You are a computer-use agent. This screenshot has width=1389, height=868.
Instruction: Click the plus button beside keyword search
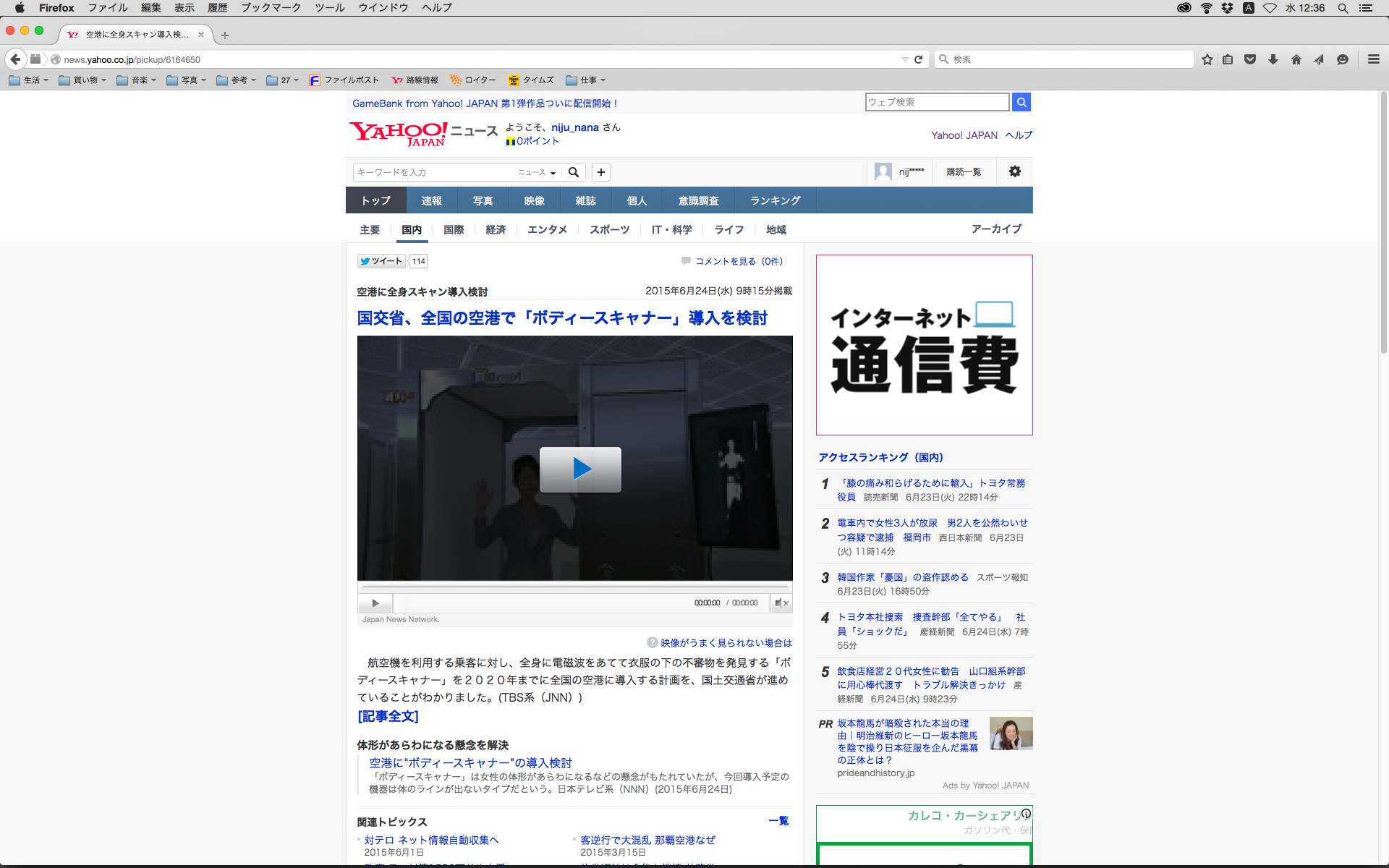[600, 172]
